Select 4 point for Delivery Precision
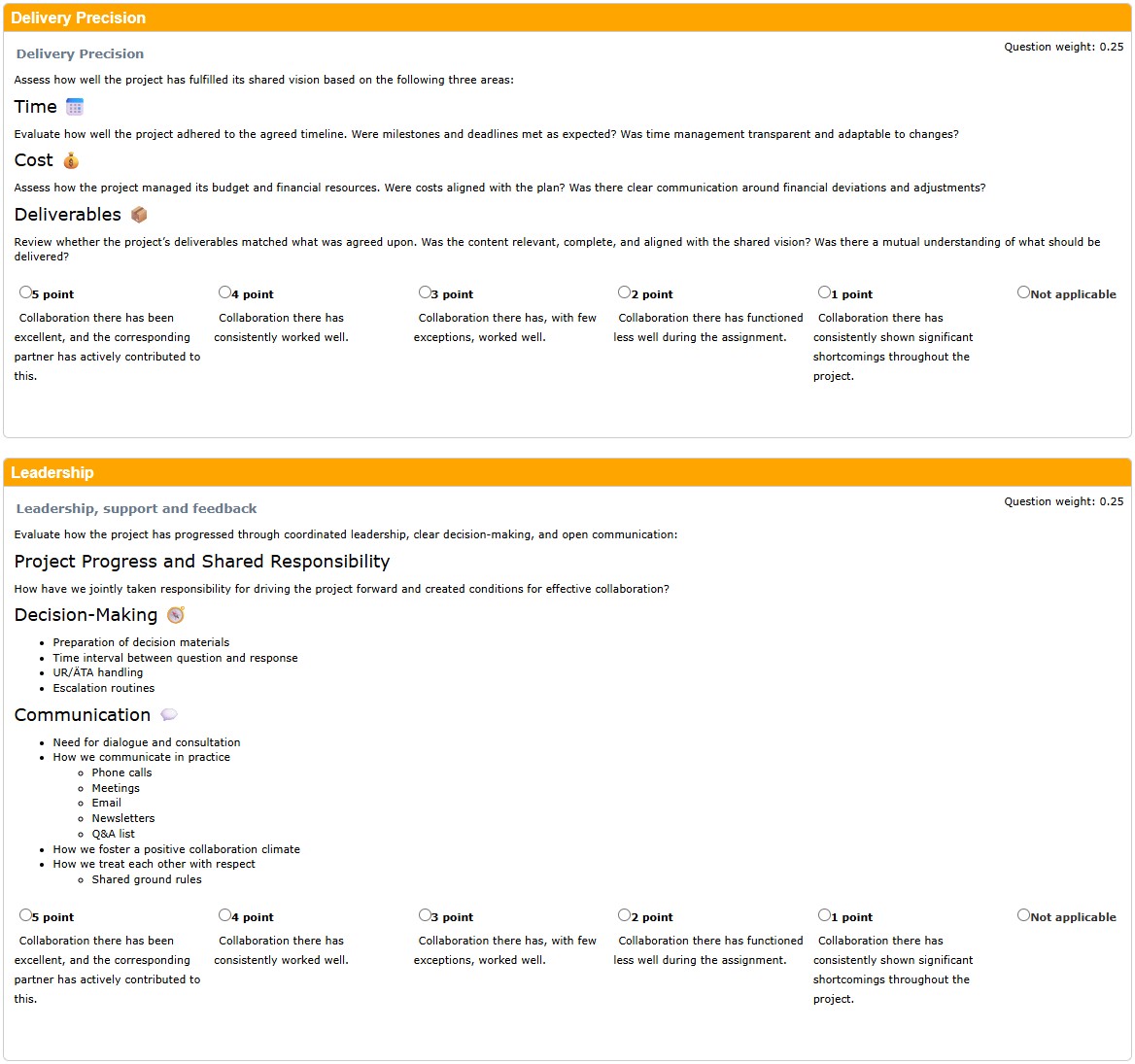Screen dimensions: 1135x1064 [x=225, y=292]
